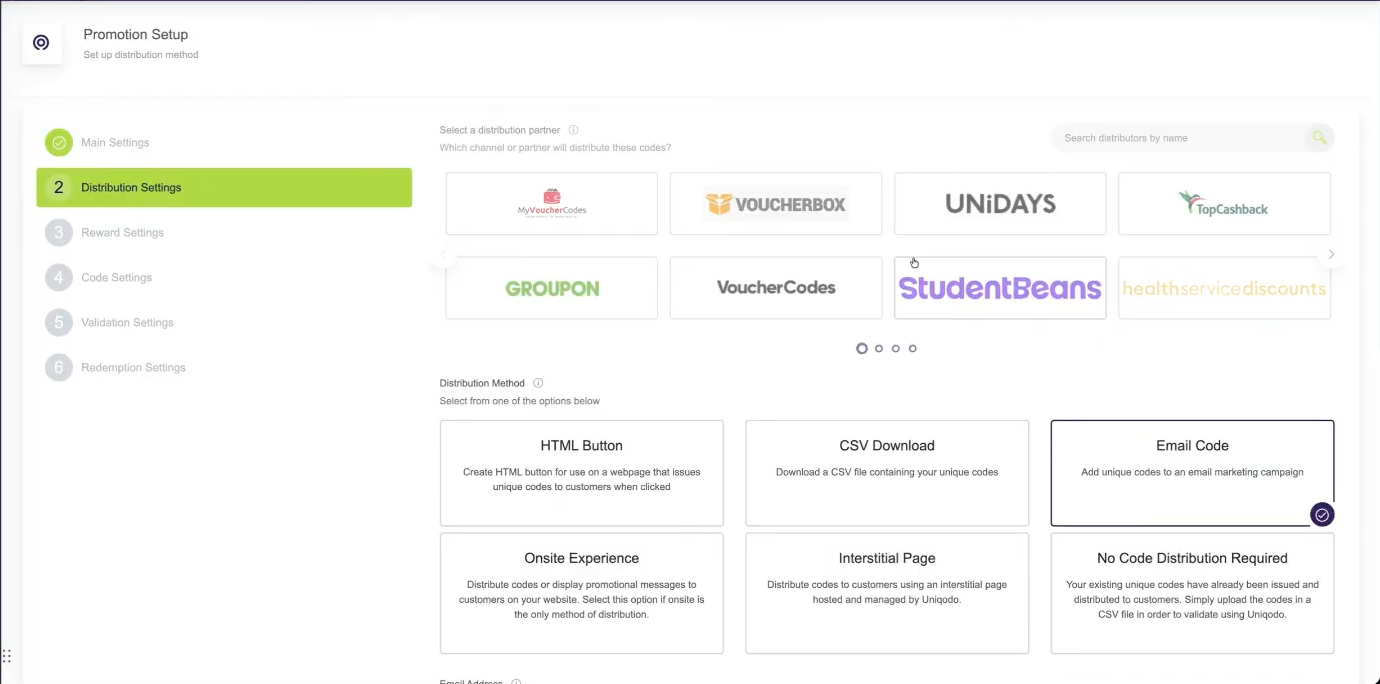Click the green checkmark icon beside Main Settings
1380x684 pixels.
(x=59, y=143)
